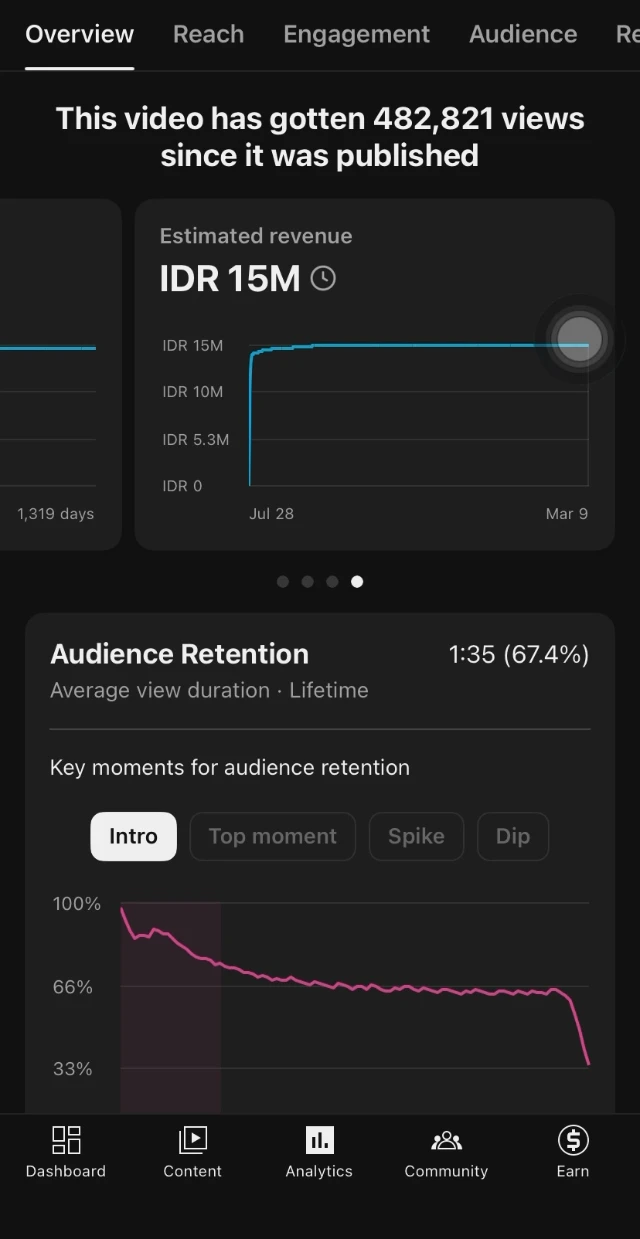The height and width of the screenshot is (1239, 640).
Task: Open the Audience tab
Action: point(523,34)
